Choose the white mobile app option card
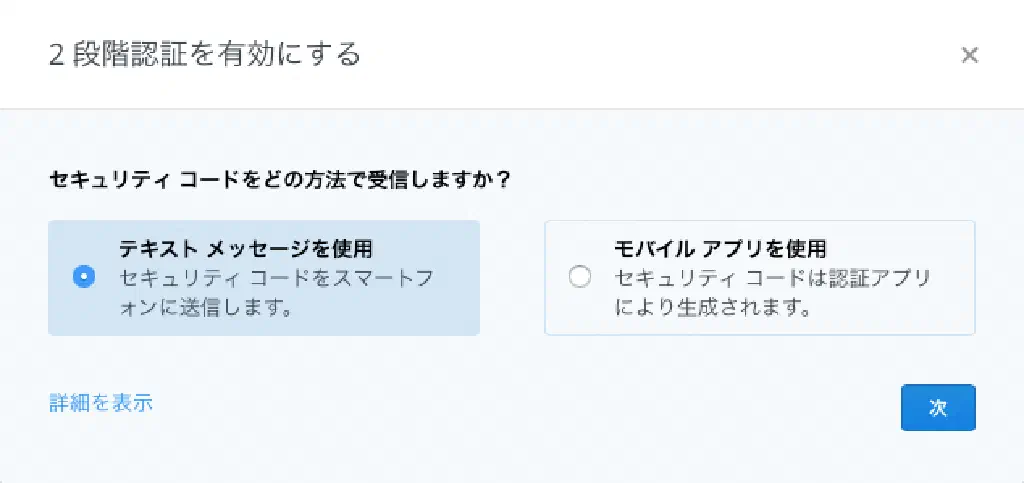1024x483 pixels. click(x=759, y=278)
